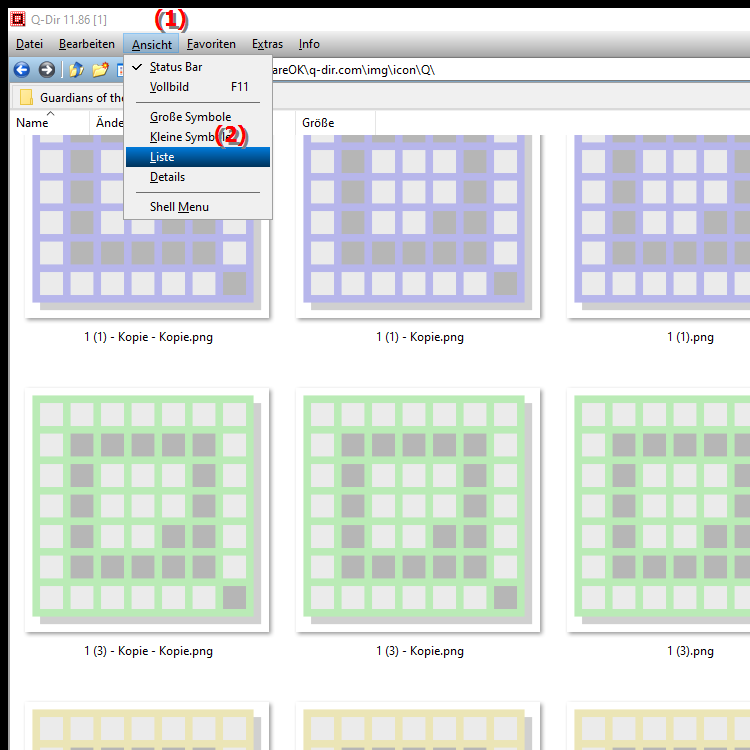
Task: Click the yellow folder icon on the Guardians tab
Action: pyautogui.click(x=26, y=97)
